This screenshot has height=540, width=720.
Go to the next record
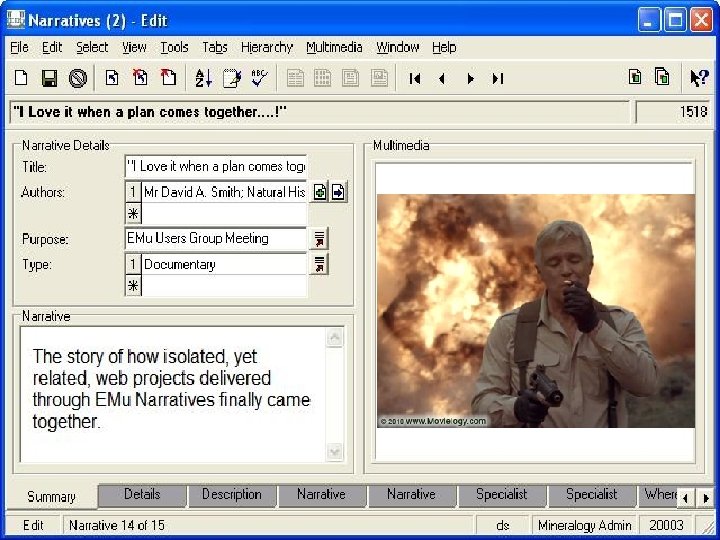(x=470, y=79)
